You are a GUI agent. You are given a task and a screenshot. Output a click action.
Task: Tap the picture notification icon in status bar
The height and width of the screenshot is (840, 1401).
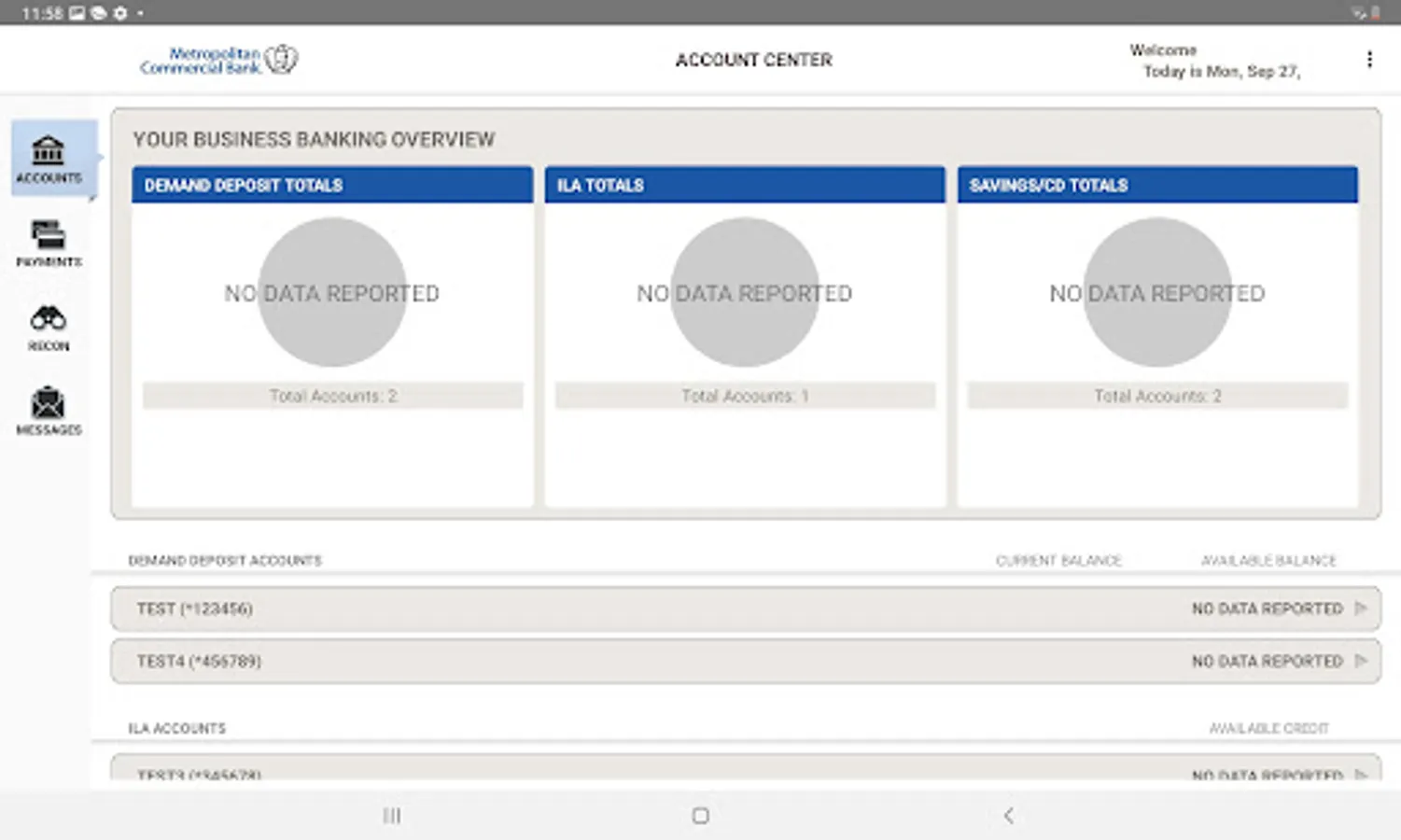click(x=77, y=13)
